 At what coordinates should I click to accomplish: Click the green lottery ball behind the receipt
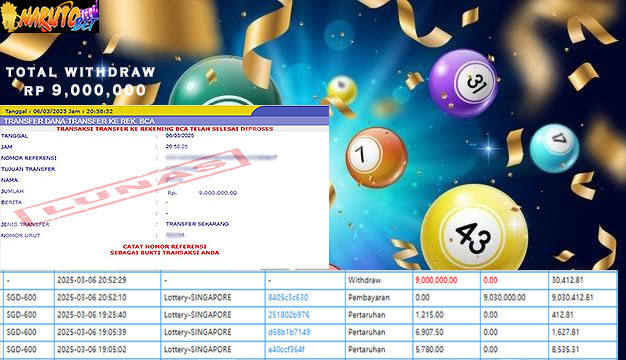click(x=224, y=82)
